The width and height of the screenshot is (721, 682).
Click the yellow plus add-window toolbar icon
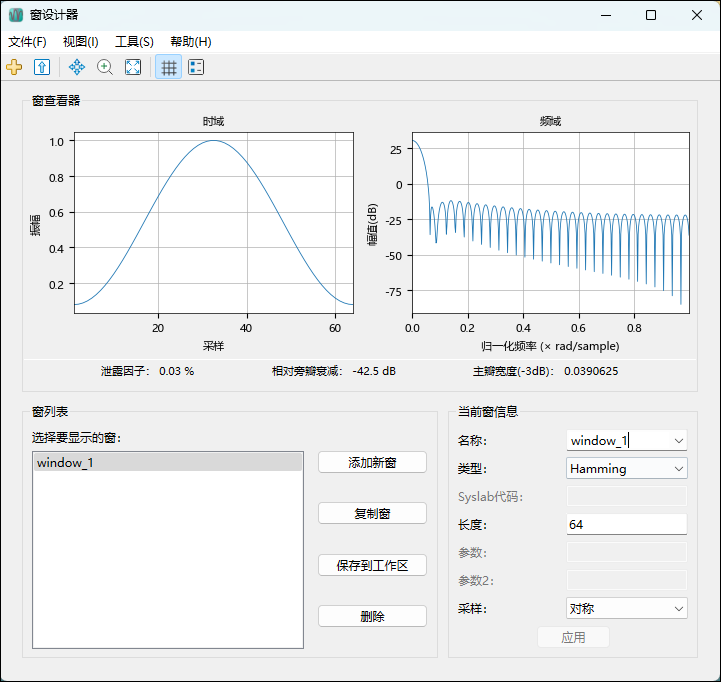coord(14,67)
